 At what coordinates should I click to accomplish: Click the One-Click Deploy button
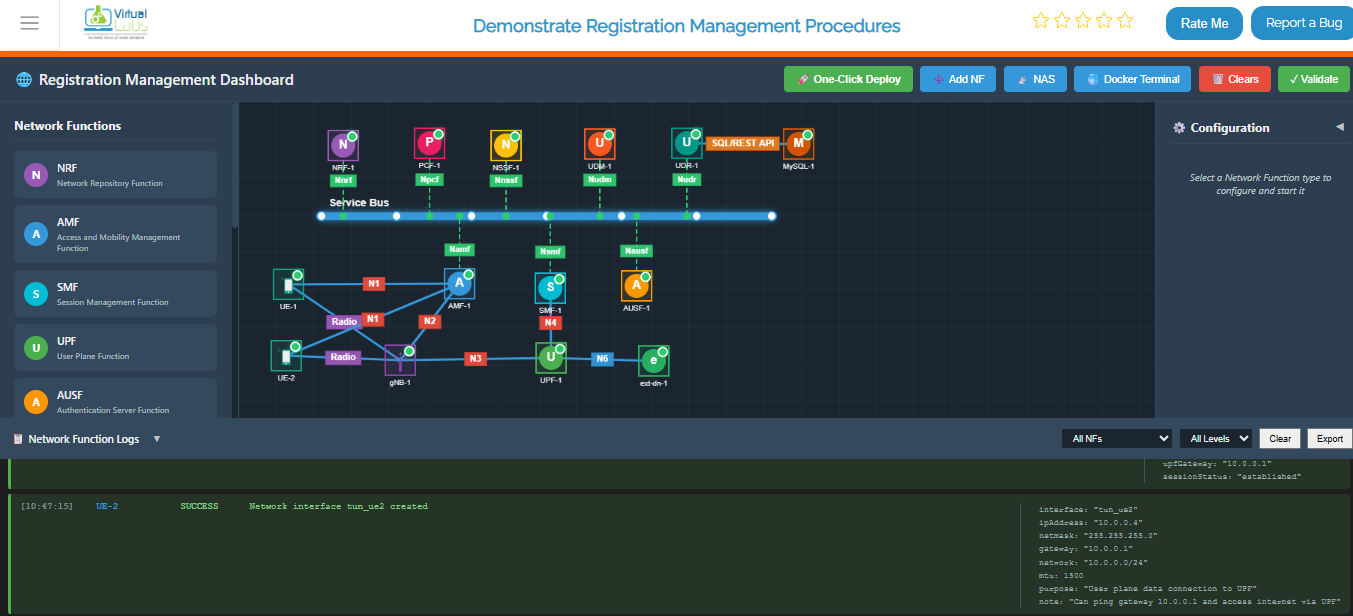click(848, 79)
